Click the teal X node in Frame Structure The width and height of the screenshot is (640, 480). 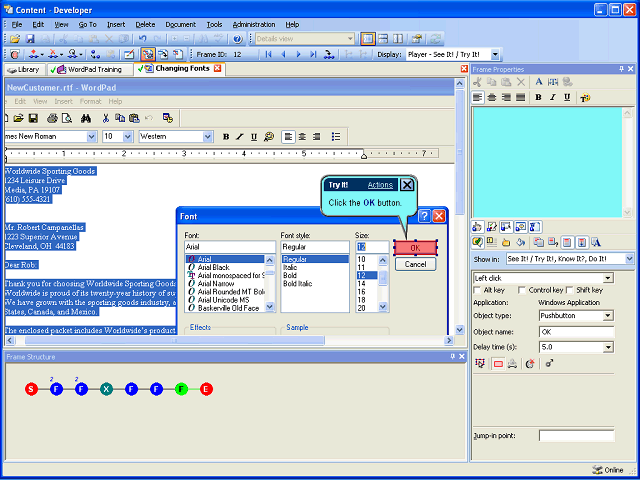[x=106, y=389]
